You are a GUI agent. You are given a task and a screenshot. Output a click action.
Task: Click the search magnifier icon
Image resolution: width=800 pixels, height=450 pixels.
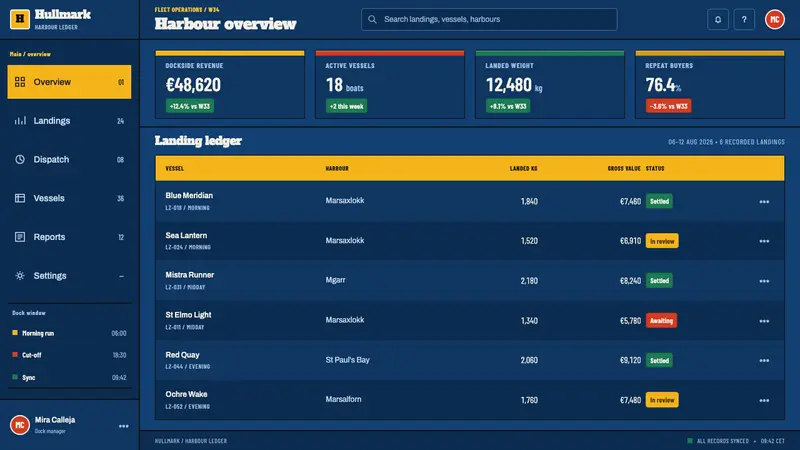pyautogui.click(x=372, y=19)
